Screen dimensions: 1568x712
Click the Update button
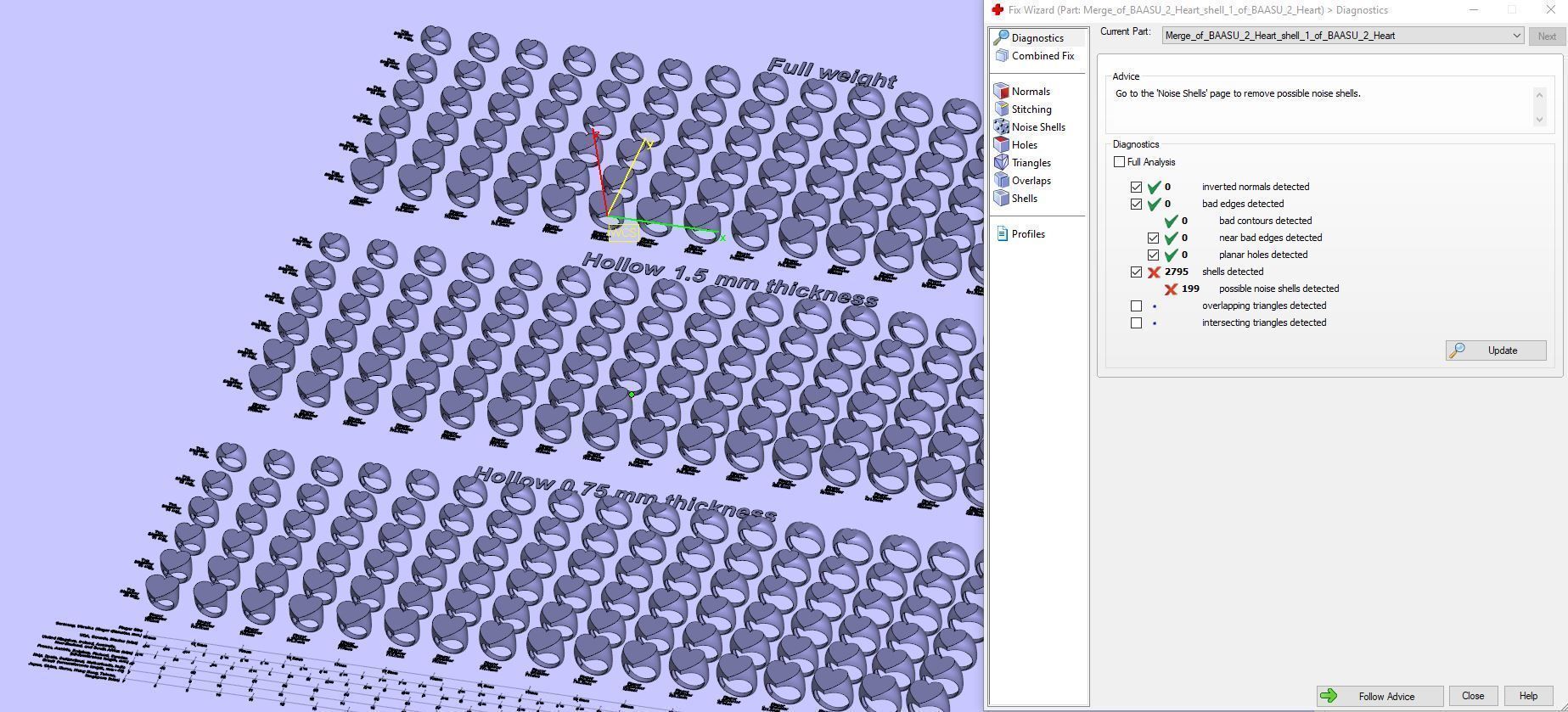(x=1496, y=350)
